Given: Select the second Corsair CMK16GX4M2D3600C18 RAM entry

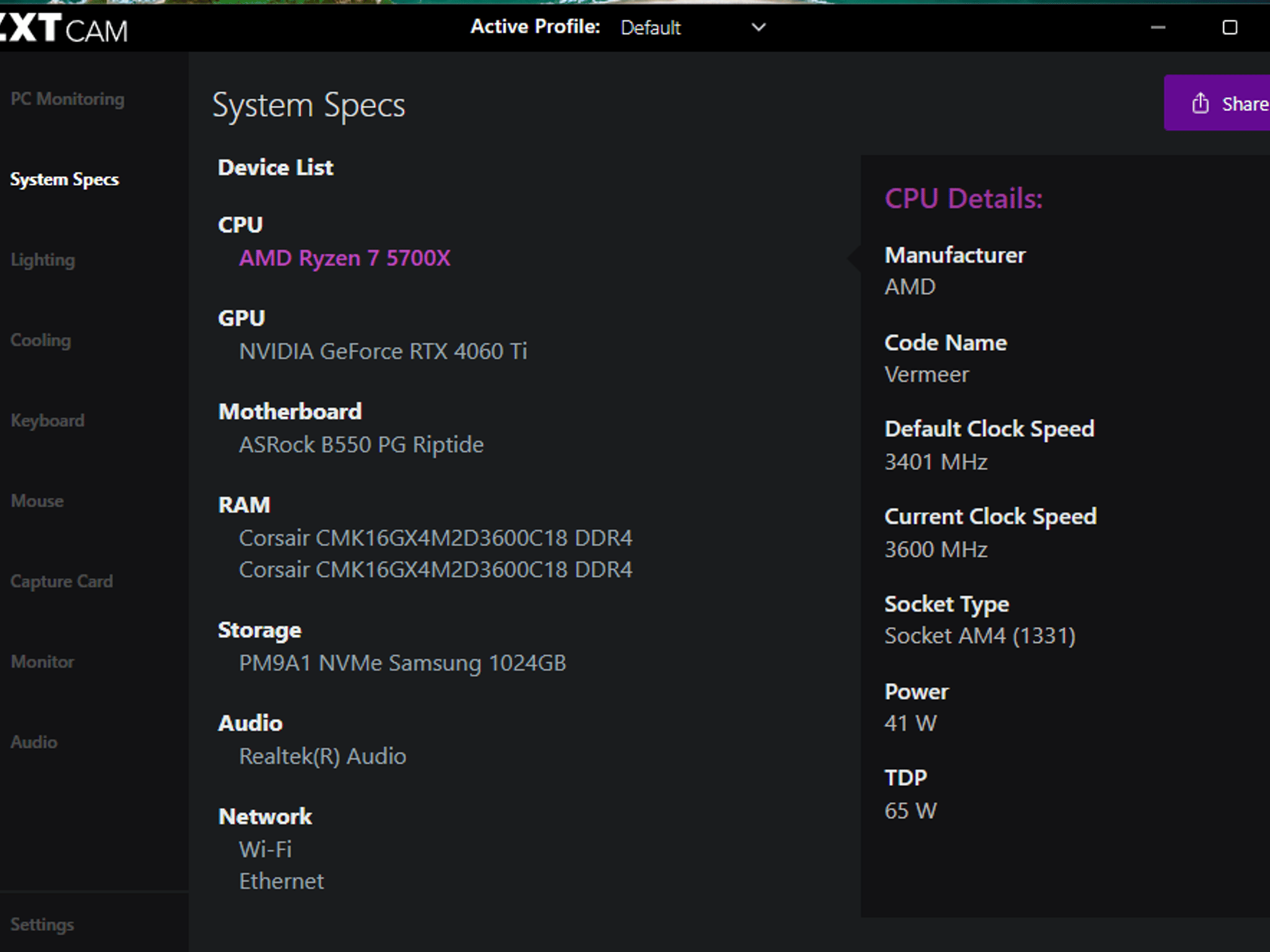Looking at the screenshot, I should tap(436, 570).
